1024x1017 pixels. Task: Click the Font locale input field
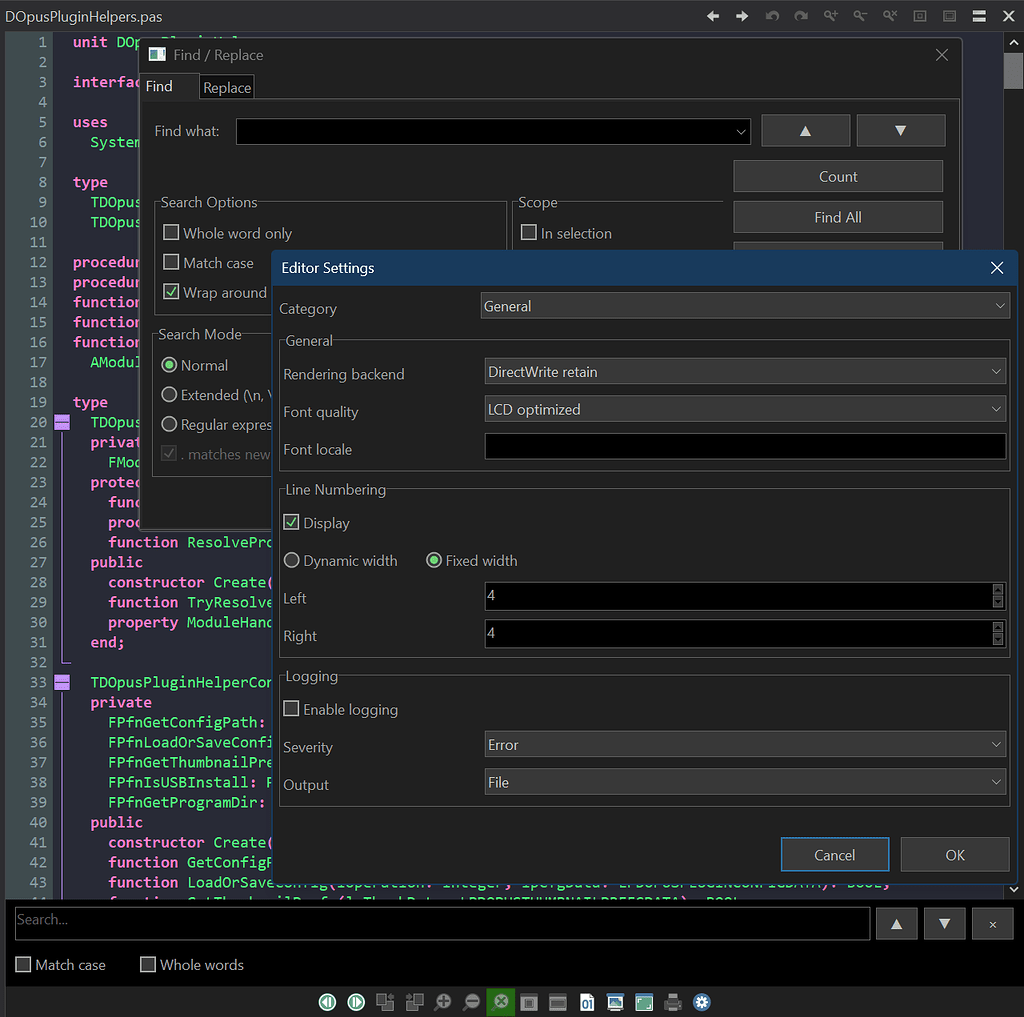[x=745, y=447]
